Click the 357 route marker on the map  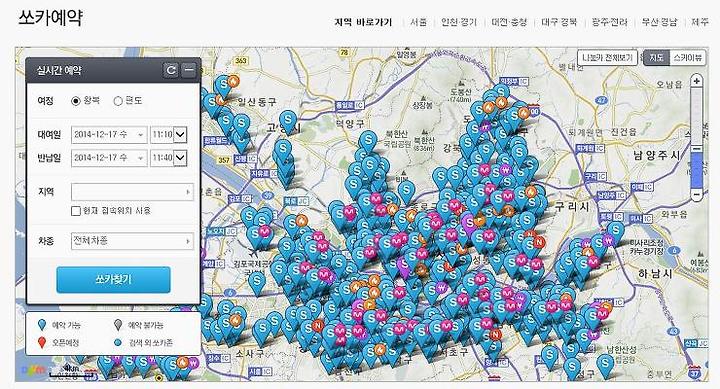[224, 160]
